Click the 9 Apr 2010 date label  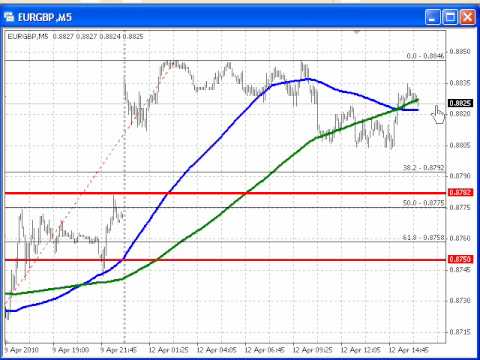coord(22,350)
